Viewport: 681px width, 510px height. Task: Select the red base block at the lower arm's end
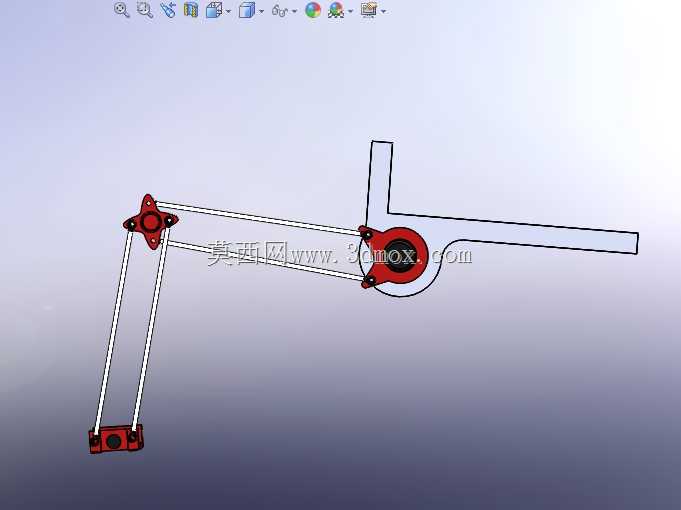pyautogui.click(x=116, y=440)
